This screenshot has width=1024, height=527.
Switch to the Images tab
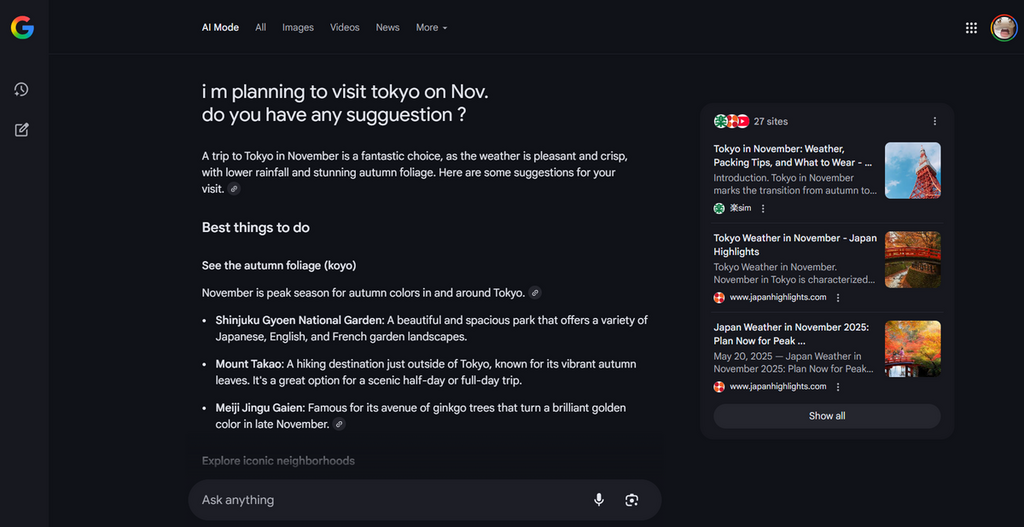[298, 27]
